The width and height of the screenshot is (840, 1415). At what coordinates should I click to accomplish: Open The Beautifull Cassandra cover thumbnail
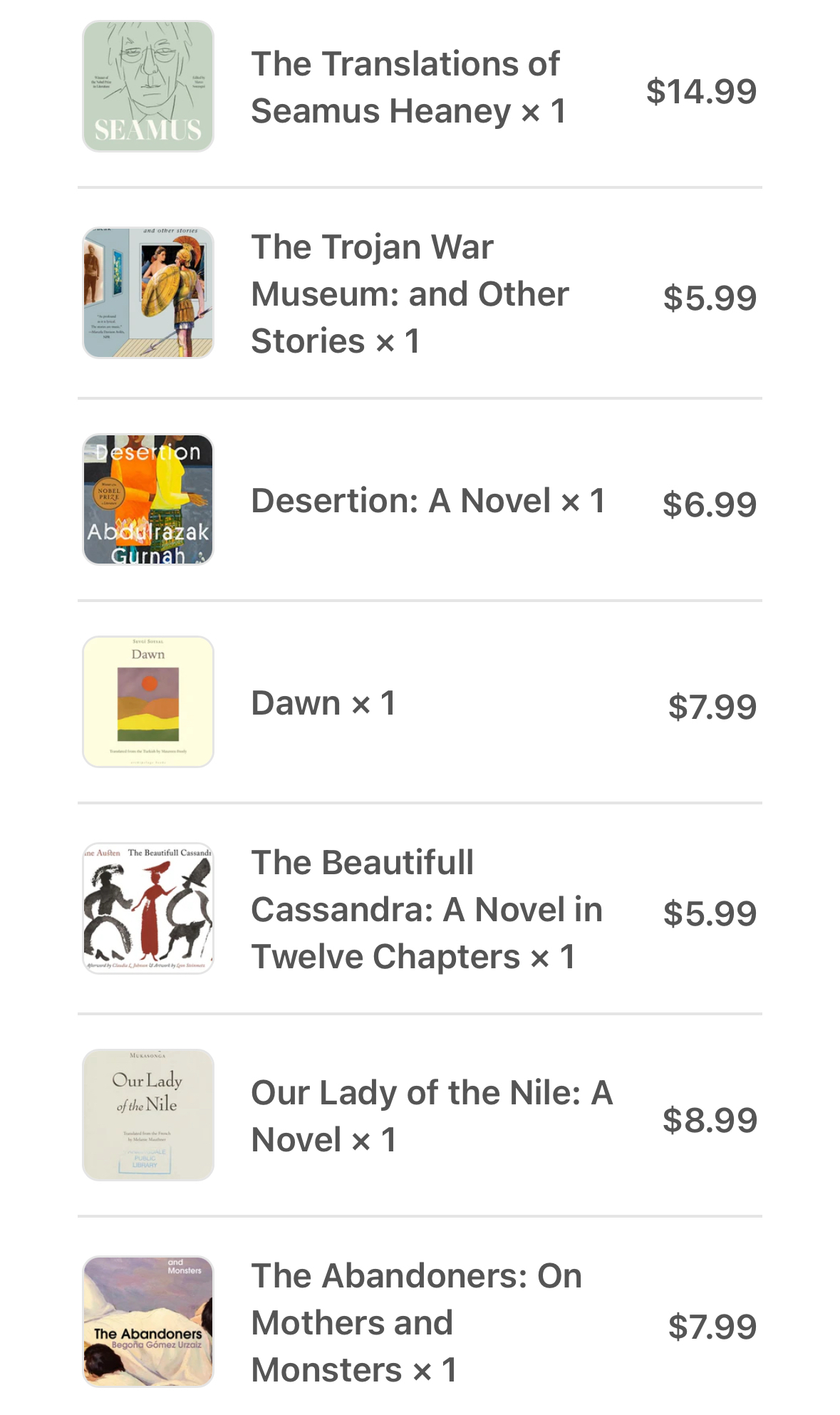coord(148,908)
